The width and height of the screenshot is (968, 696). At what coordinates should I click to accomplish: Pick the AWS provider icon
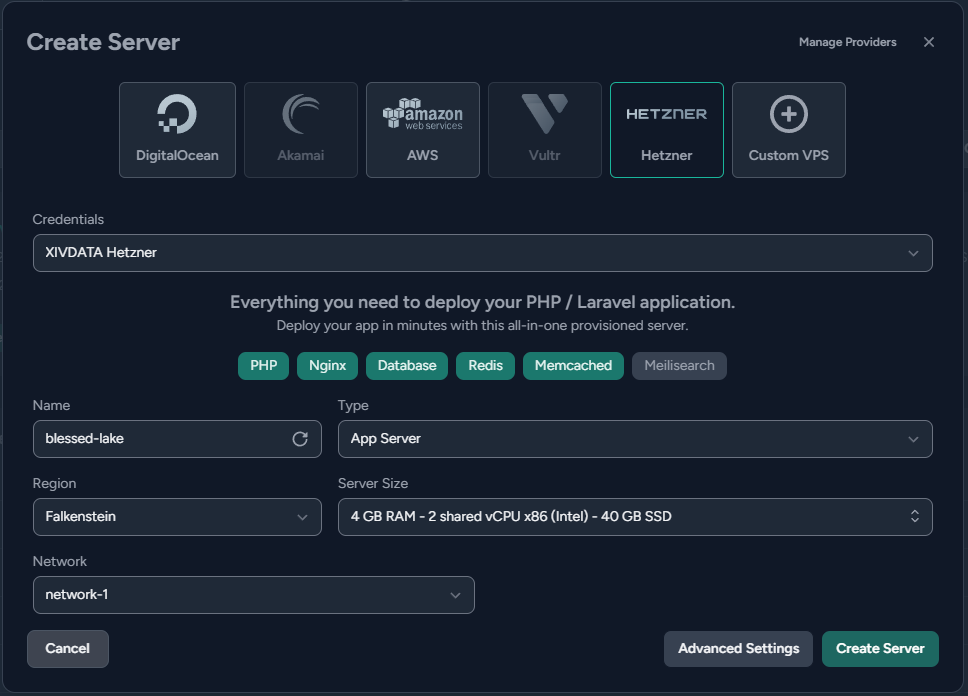point(422,115)
